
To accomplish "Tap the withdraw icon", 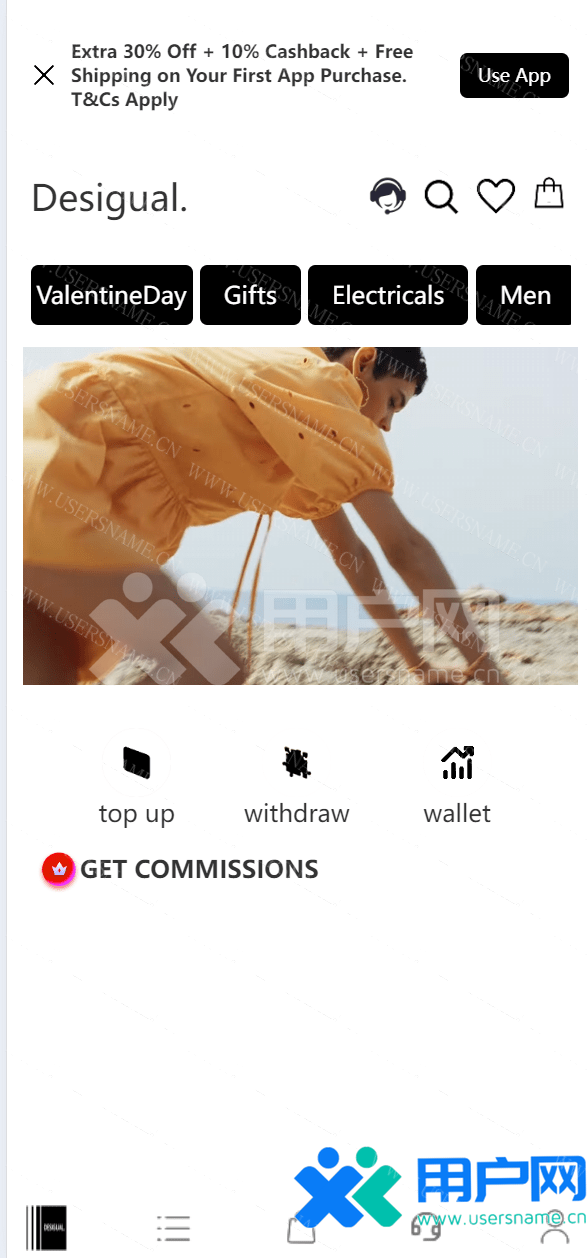I will point(296,763).
